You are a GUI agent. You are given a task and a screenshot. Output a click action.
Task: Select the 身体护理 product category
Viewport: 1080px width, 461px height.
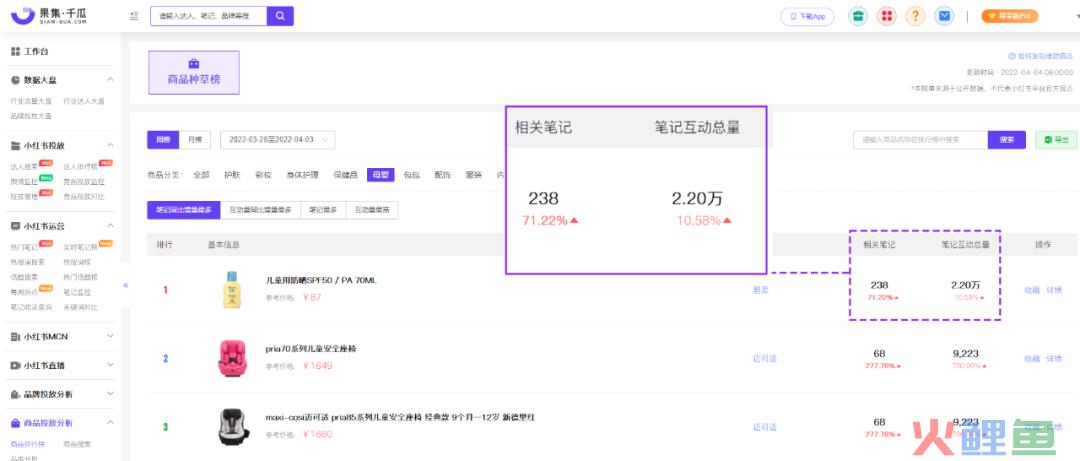point(302,175)
